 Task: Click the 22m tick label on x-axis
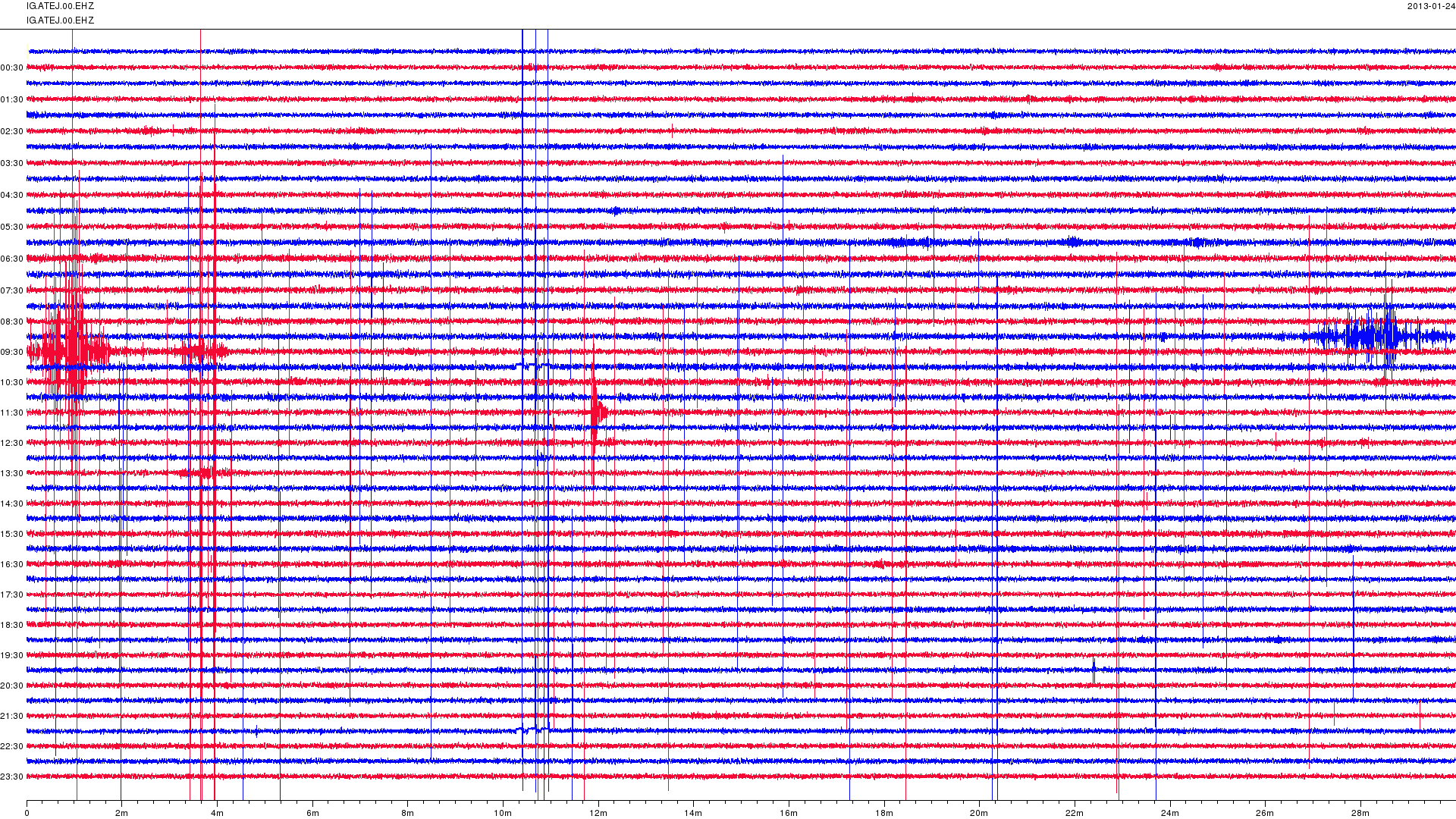coord(1075,814)
